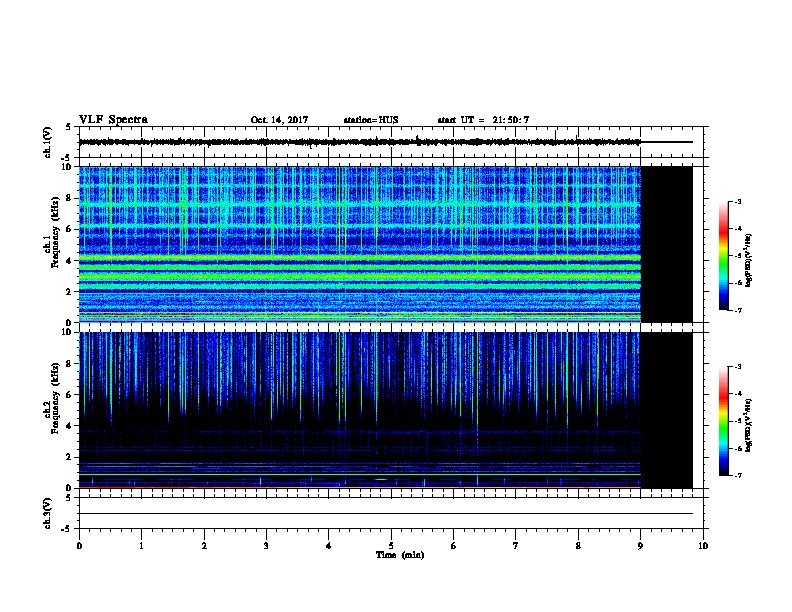792x612 pixels.
Task: Click the time axis tick label "0"
Action: coord(79,546)
